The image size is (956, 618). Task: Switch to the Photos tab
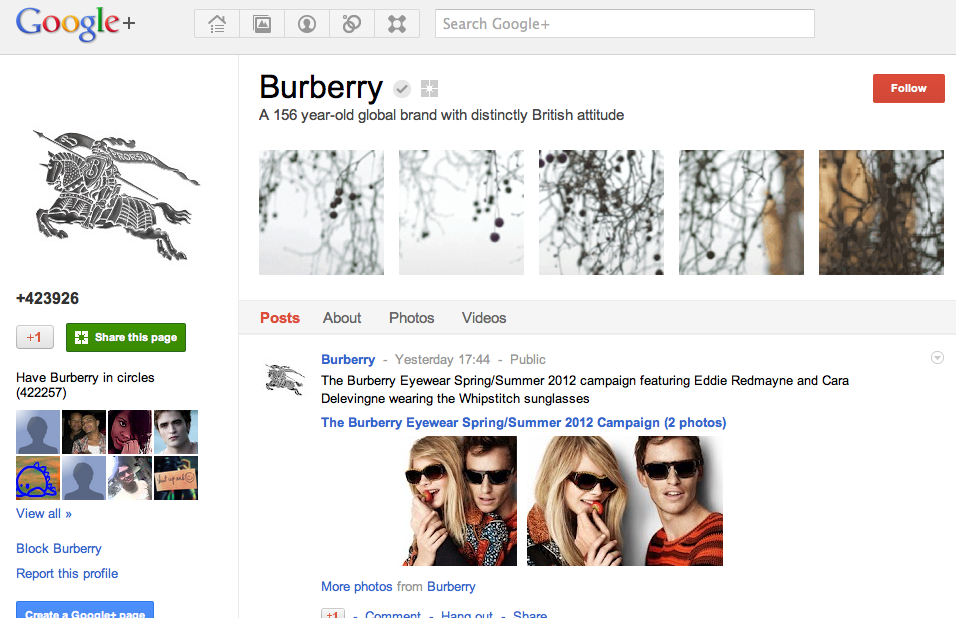412,318
